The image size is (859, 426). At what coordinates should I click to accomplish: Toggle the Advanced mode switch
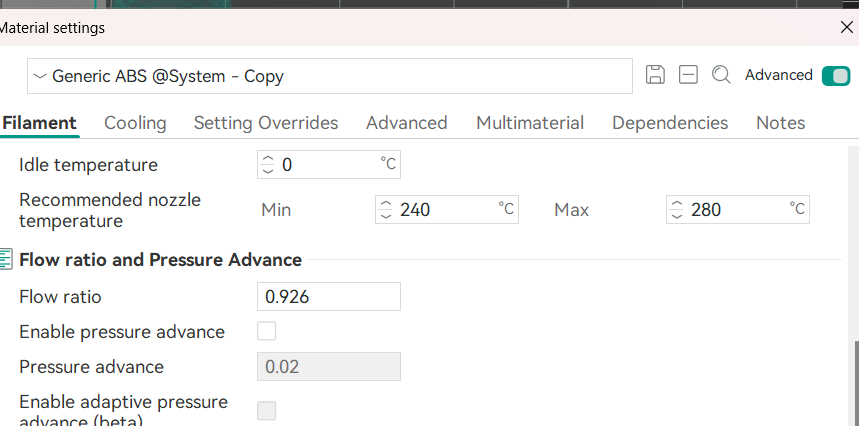click(834, 75)
